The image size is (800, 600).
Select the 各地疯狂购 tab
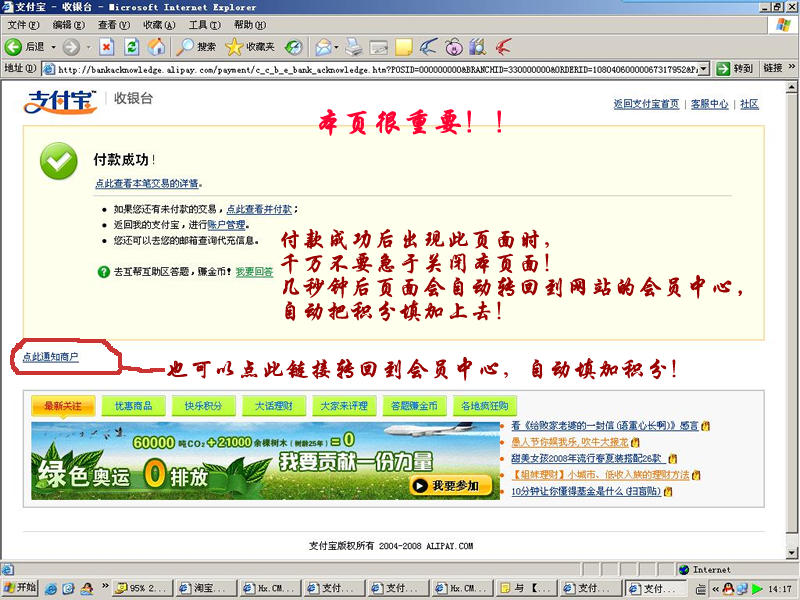(485, 406)
